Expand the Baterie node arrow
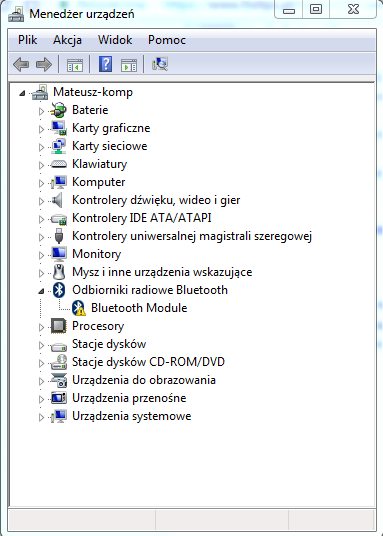Screen dimensions: 383x536 (41, 111)
